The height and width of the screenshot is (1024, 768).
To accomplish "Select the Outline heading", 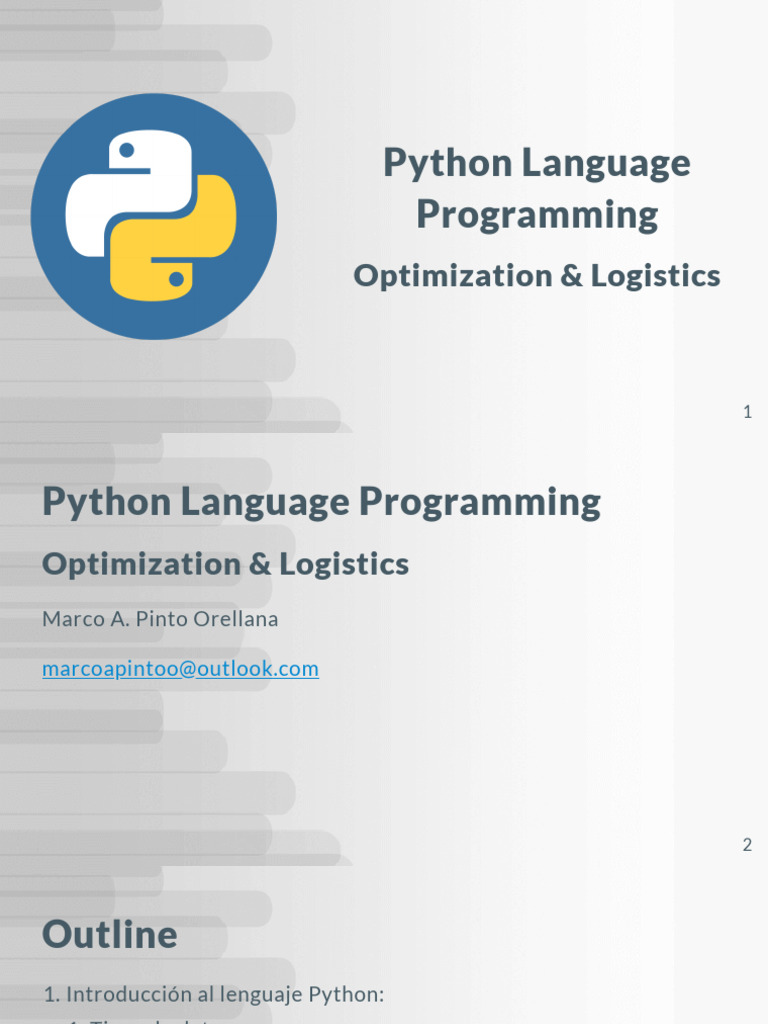I will (x=110, y=934).
